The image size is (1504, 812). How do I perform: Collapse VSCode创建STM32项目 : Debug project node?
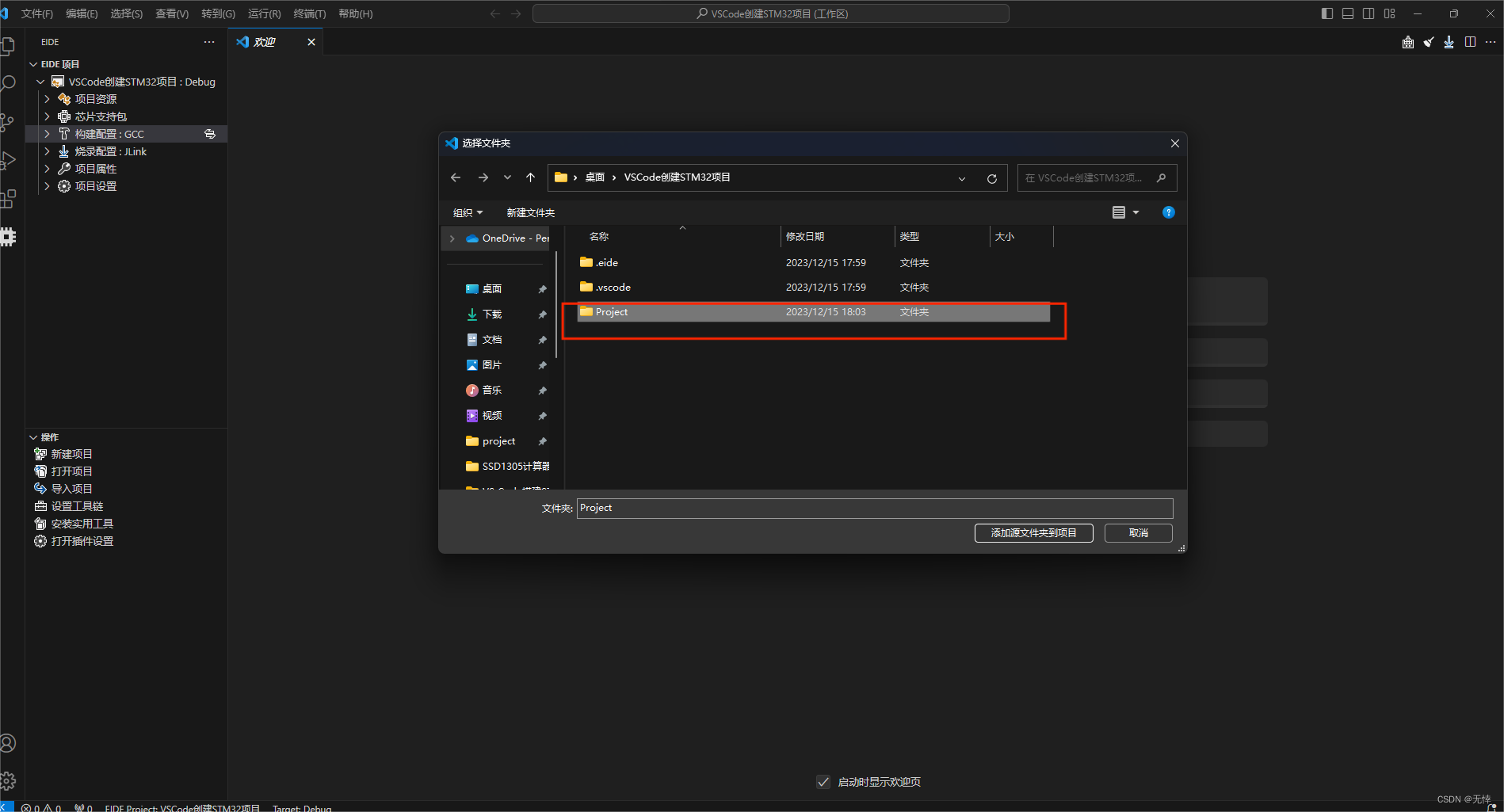coord(40,82)
